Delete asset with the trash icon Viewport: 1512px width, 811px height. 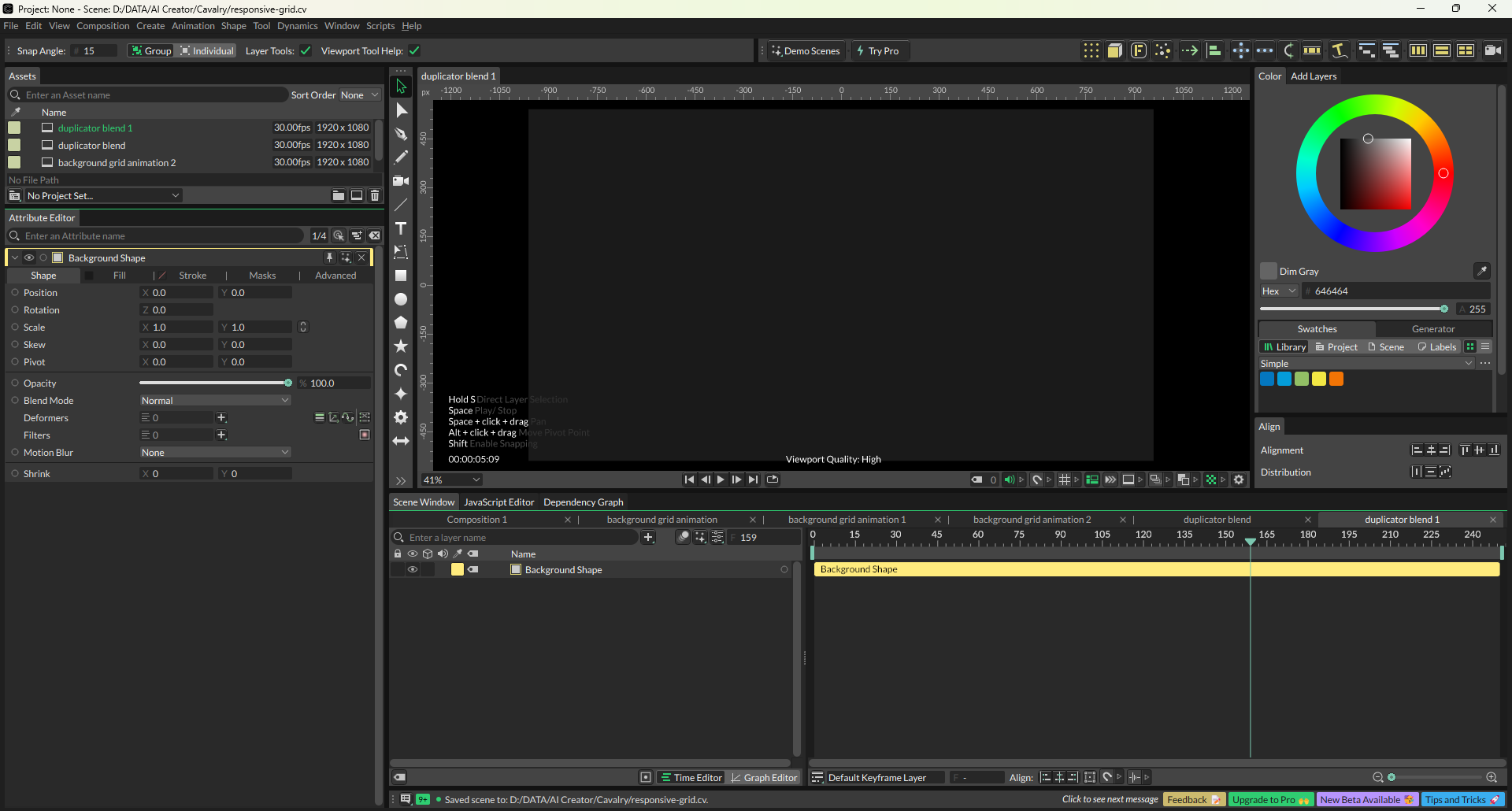(375, 195)
